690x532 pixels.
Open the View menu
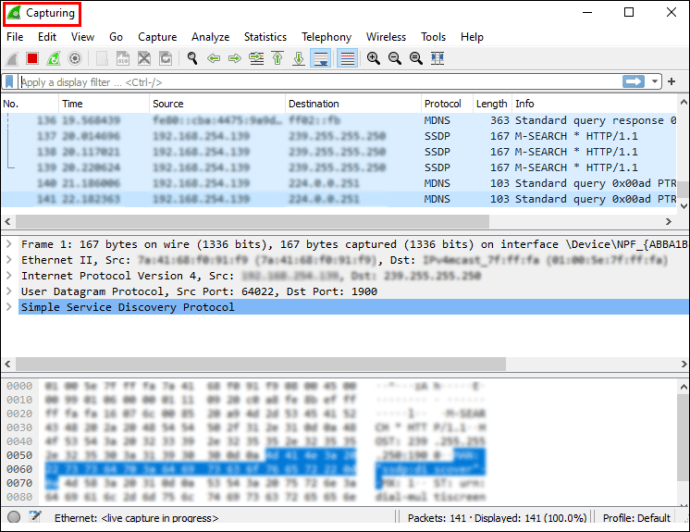point(83,37)
